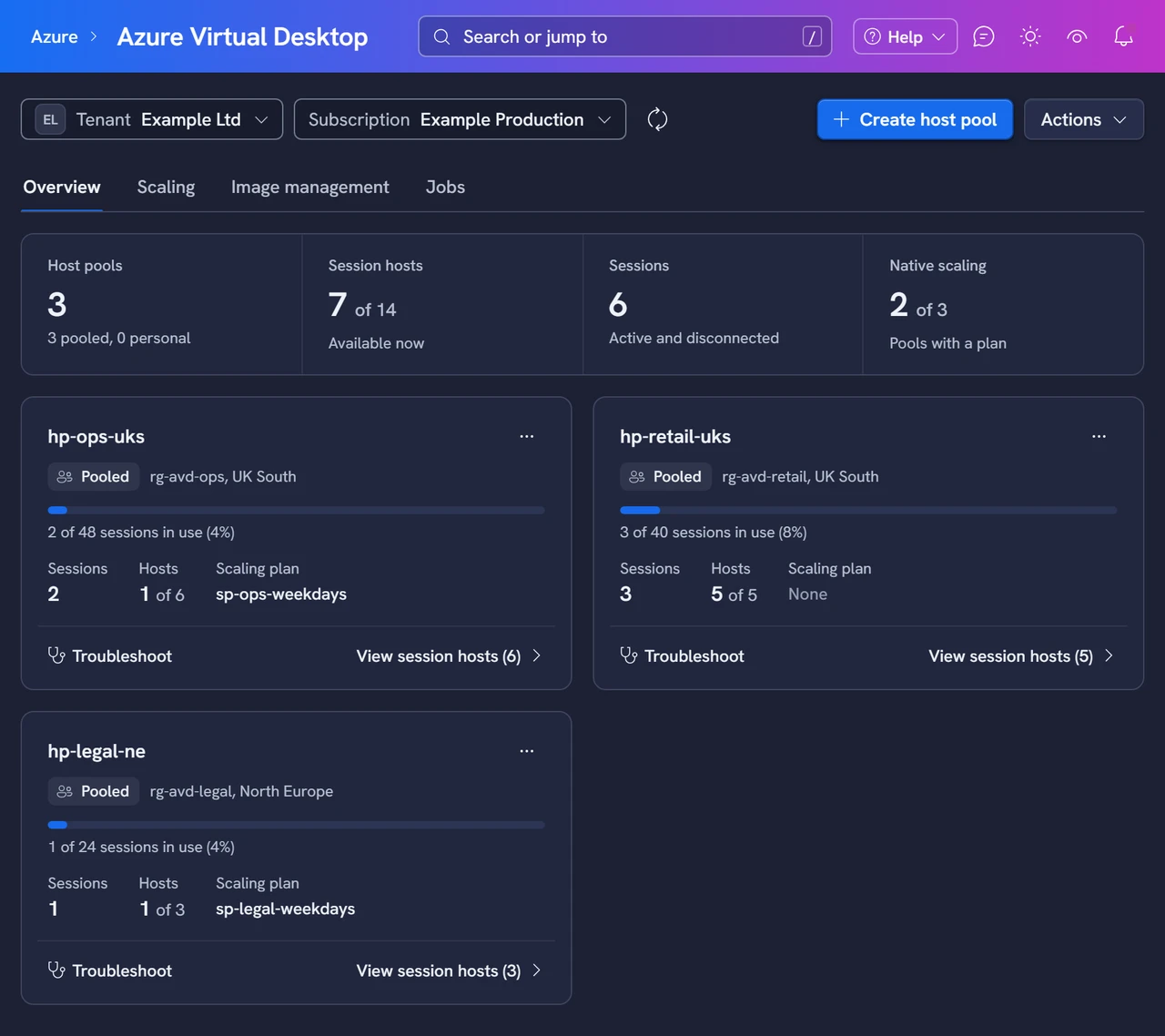Click hosts value '1 of 6'
Image resolution: width=1165 pixels, height=1036 pixels.
162,594
